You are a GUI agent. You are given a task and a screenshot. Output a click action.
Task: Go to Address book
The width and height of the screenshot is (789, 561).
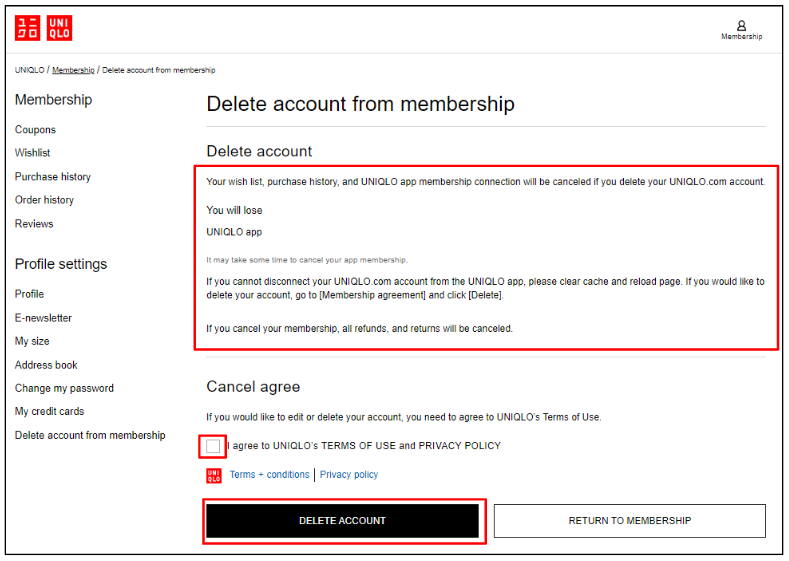pyautogui.click(x=46, y=365)
